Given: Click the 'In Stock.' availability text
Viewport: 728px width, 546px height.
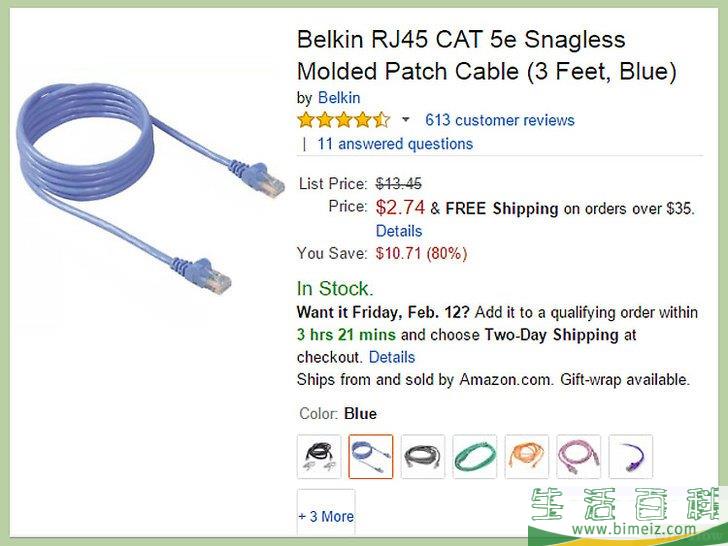Looking at the screenshot, I should pyautogui.click(x=336, y=289).
